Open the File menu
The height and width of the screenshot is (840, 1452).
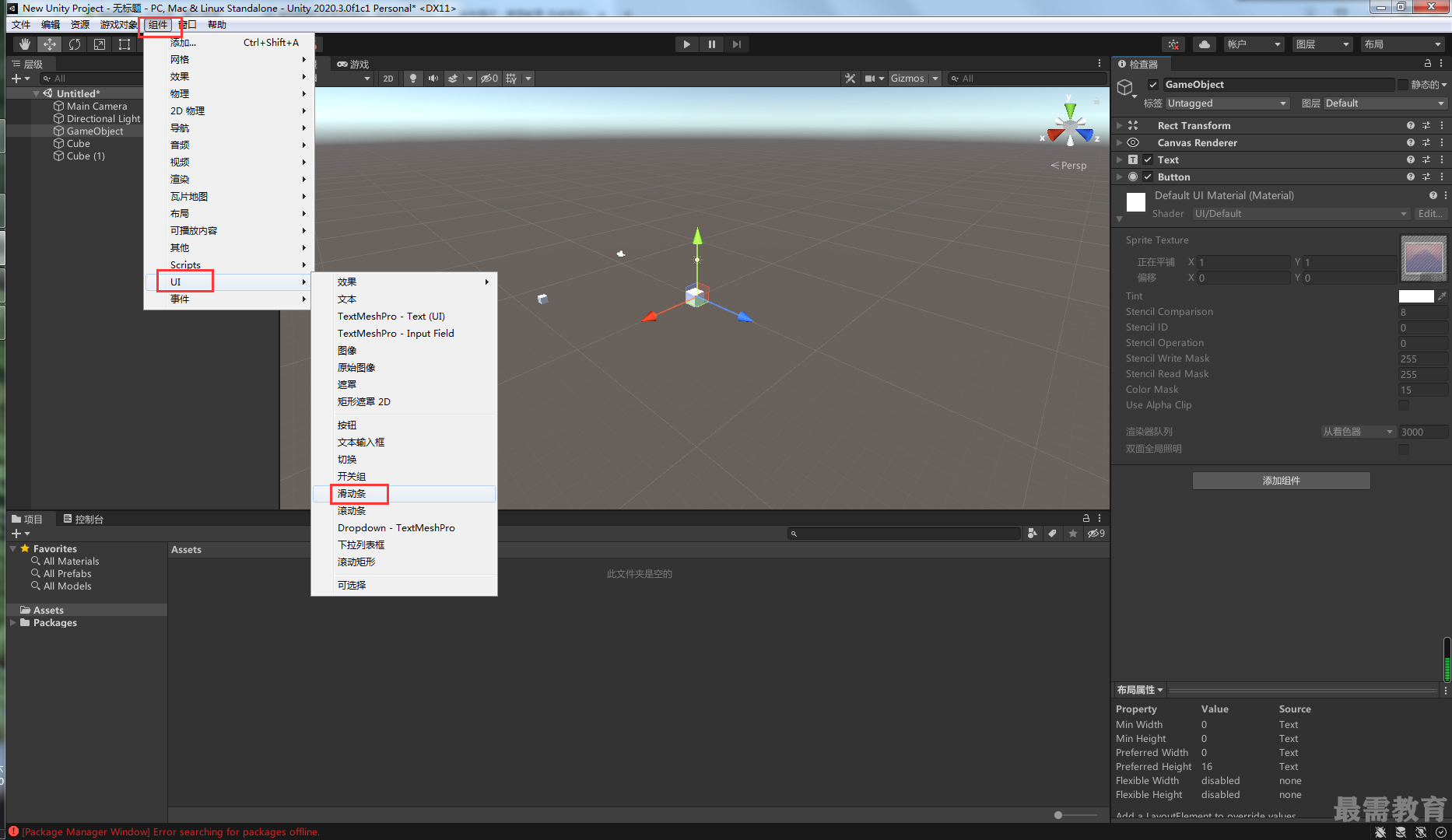point(21,25)
